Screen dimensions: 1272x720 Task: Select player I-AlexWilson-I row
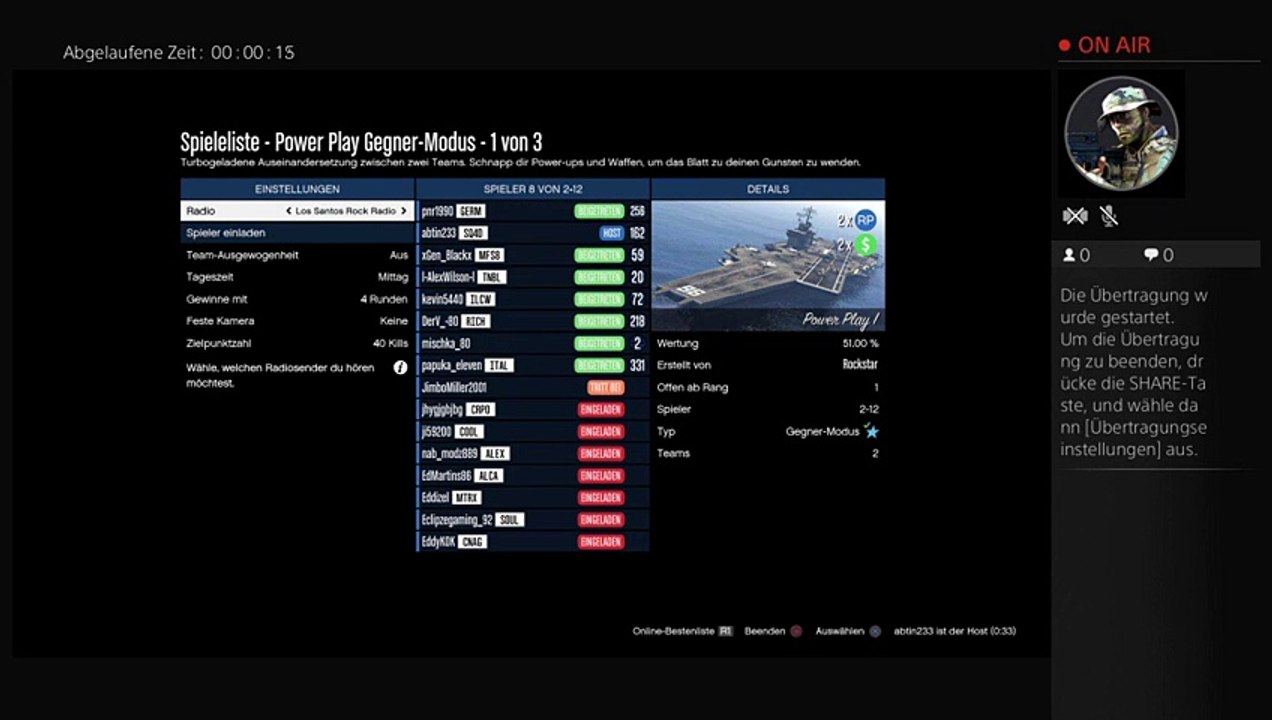click(x=532, y=277)
